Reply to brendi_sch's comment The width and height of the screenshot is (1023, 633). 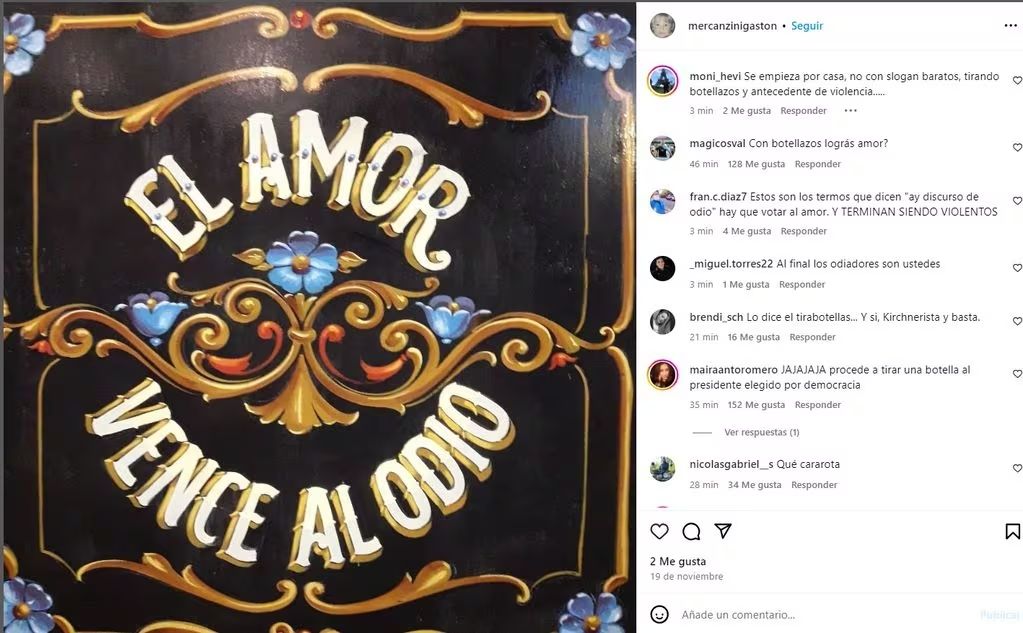(812, 337)
